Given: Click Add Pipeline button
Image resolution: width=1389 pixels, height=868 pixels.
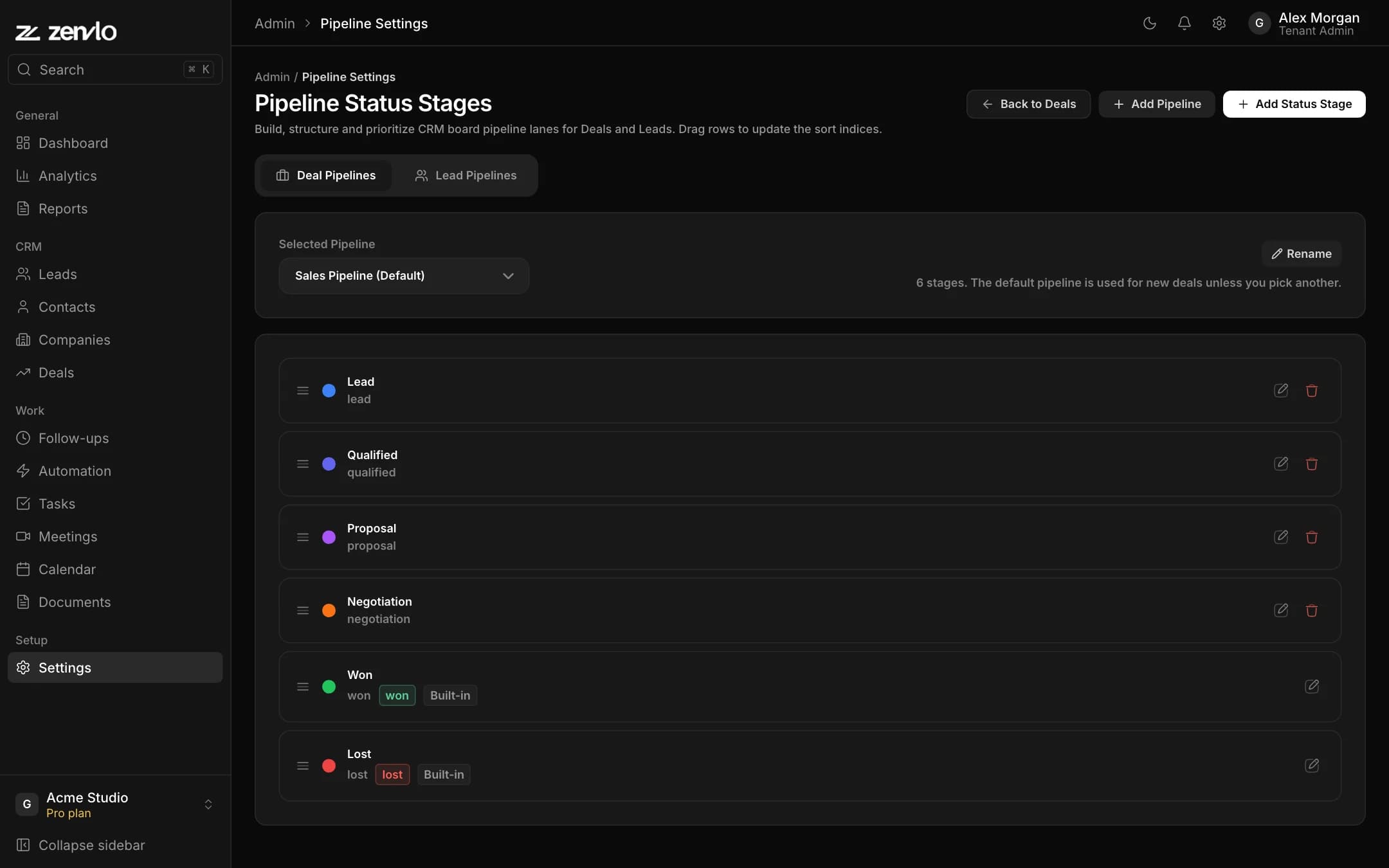Looking at the screenshot, I should [1157, 104].
